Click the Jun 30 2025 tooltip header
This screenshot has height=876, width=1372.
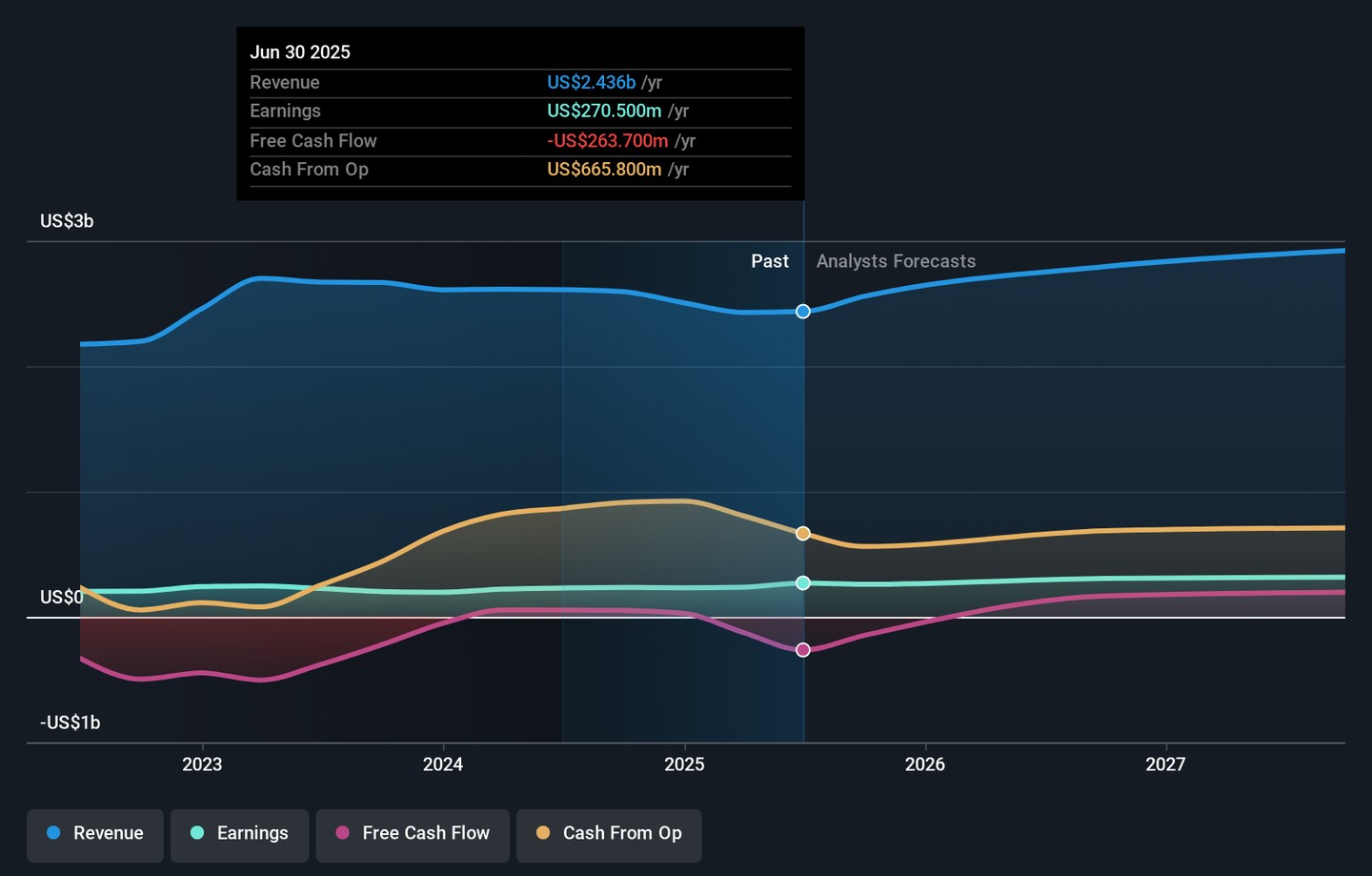click(300, 52)
